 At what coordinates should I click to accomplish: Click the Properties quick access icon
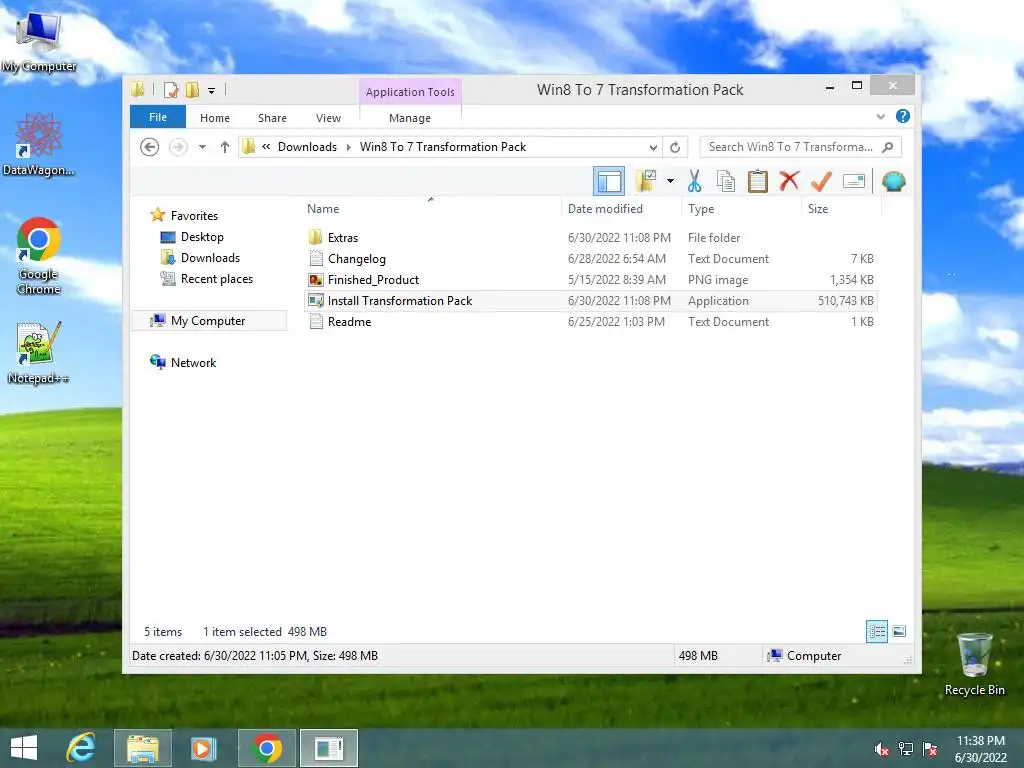pos(171,89)
